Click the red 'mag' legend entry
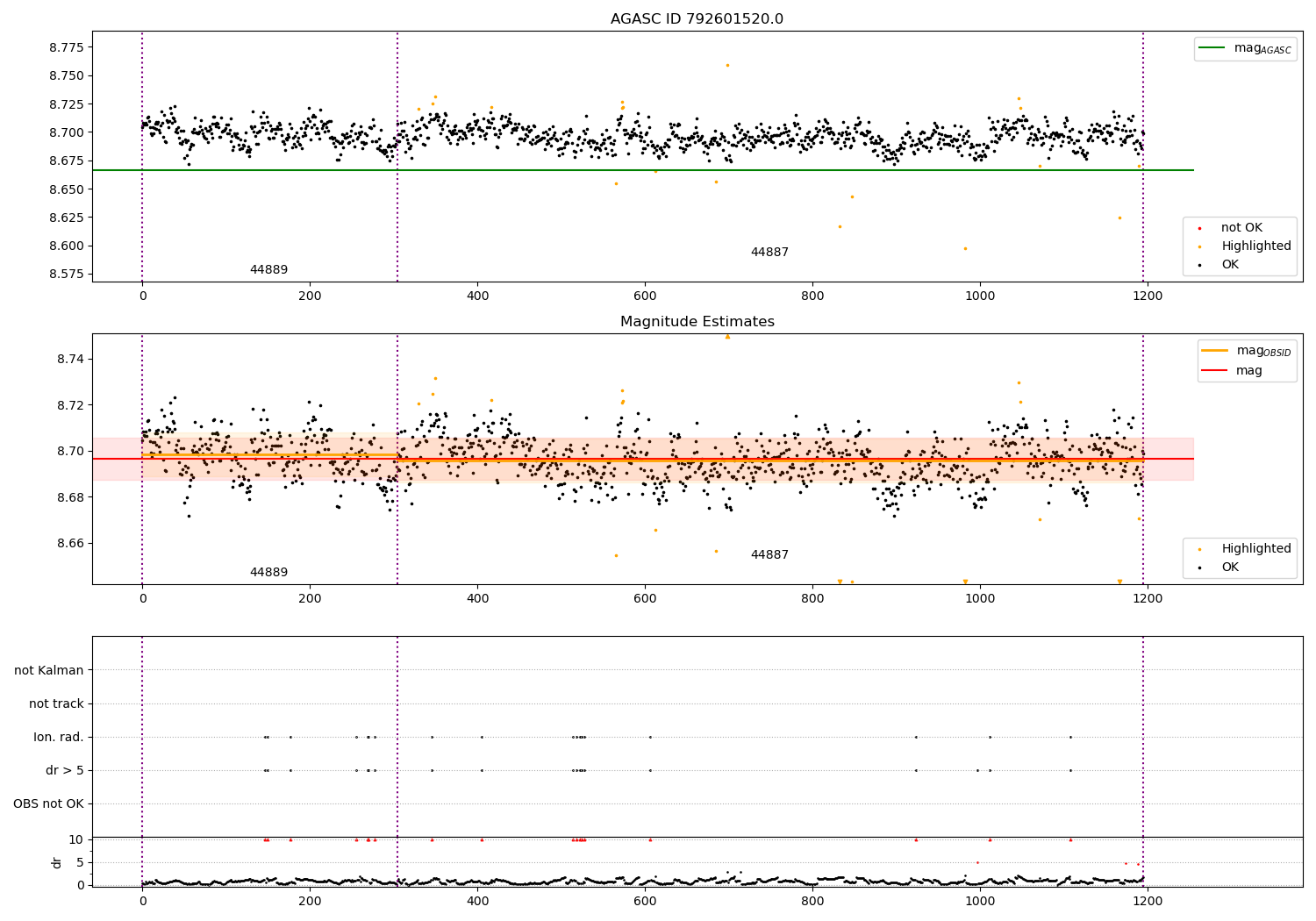Viewport: 1316px width, 921px height. point(1232,370)
